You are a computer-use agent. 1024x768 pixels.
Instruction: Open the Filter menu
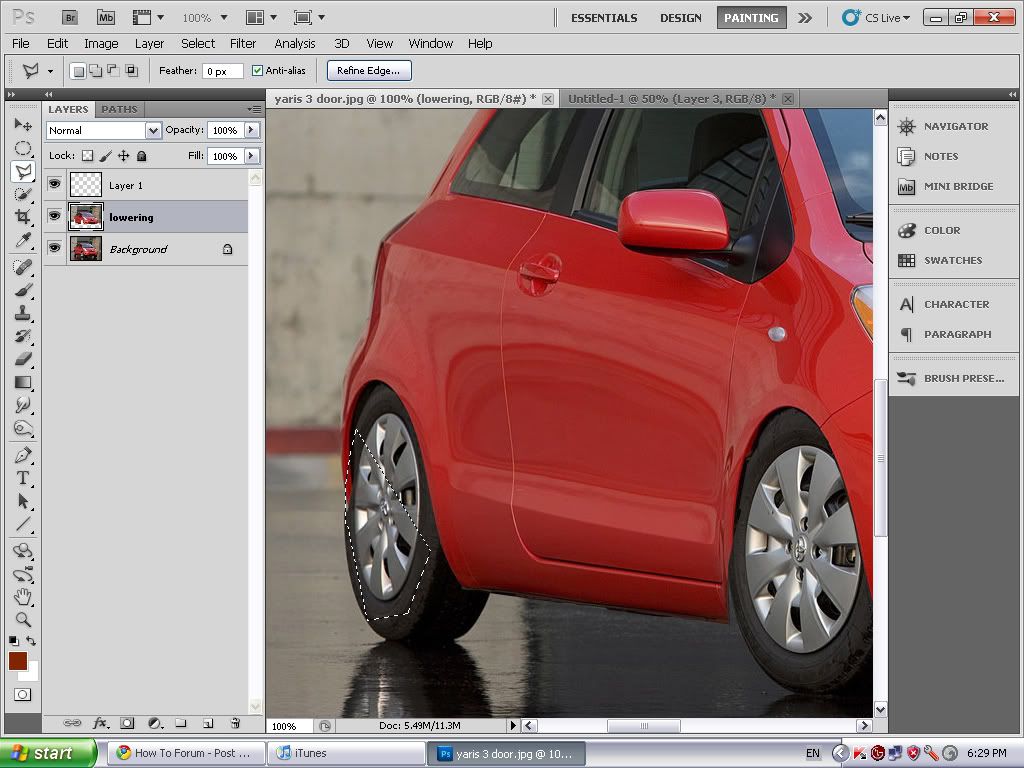243,44
